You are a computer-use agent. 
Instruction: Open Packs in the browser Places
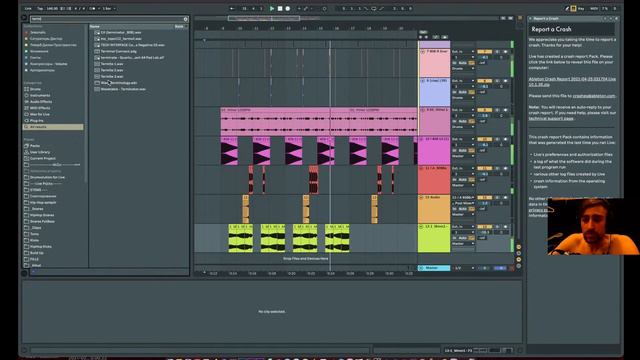click(35, 146)
